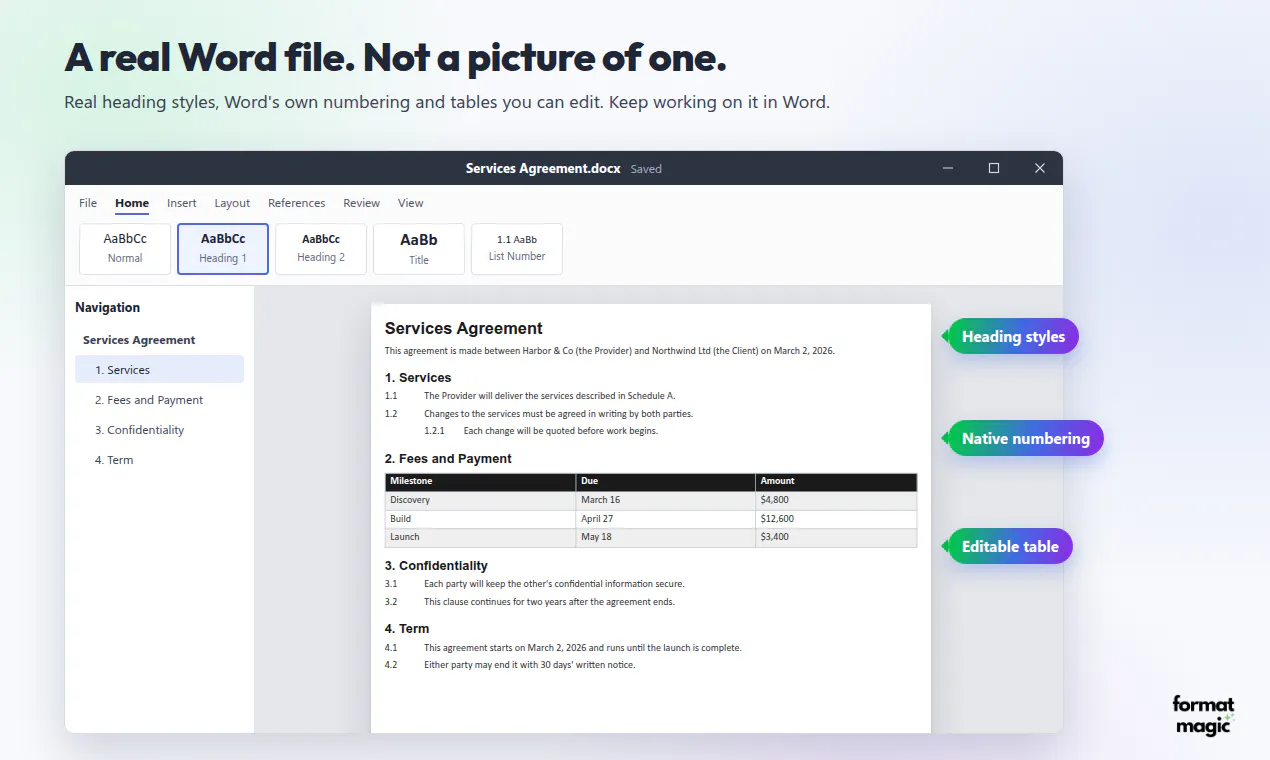Click the $4,800 amount cell
Image resolution: width=1270 pixels, height=760 pixels.
(836, 500)
